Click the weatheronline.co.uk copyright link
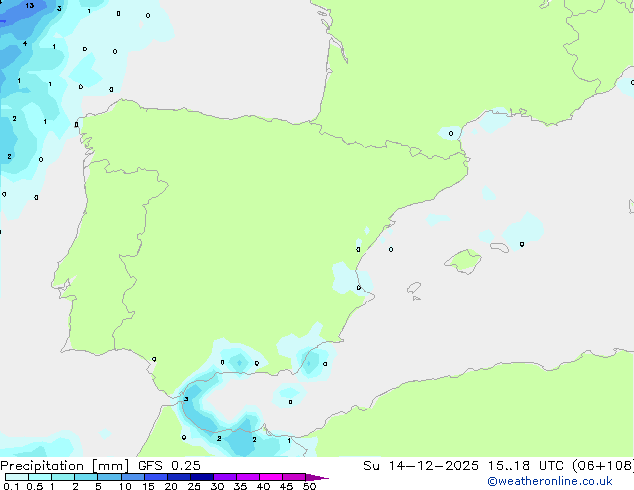 coord(549,481)
